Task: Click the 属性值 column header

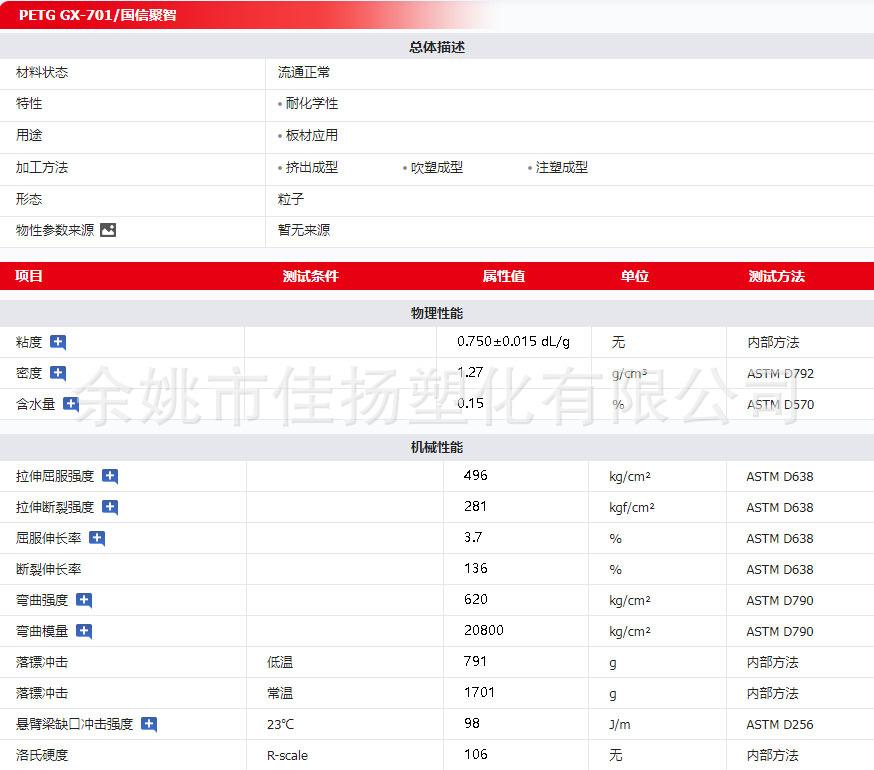Action: tap(504, 276)
